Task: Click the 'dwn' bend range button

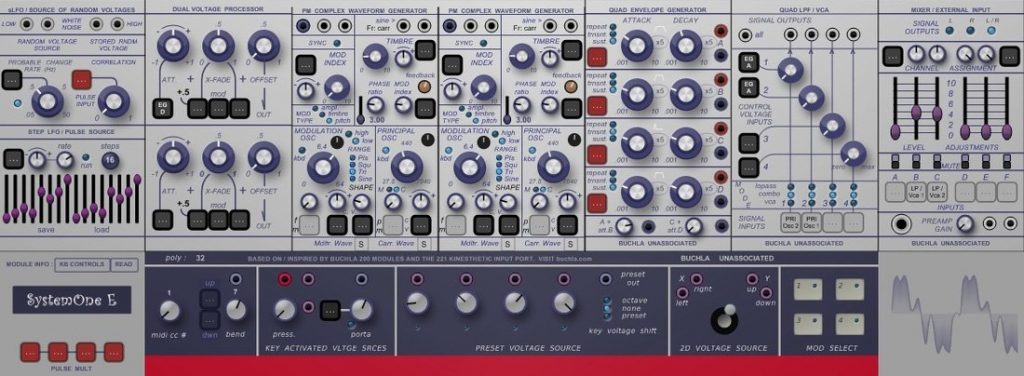Action: tap(209, 320)
